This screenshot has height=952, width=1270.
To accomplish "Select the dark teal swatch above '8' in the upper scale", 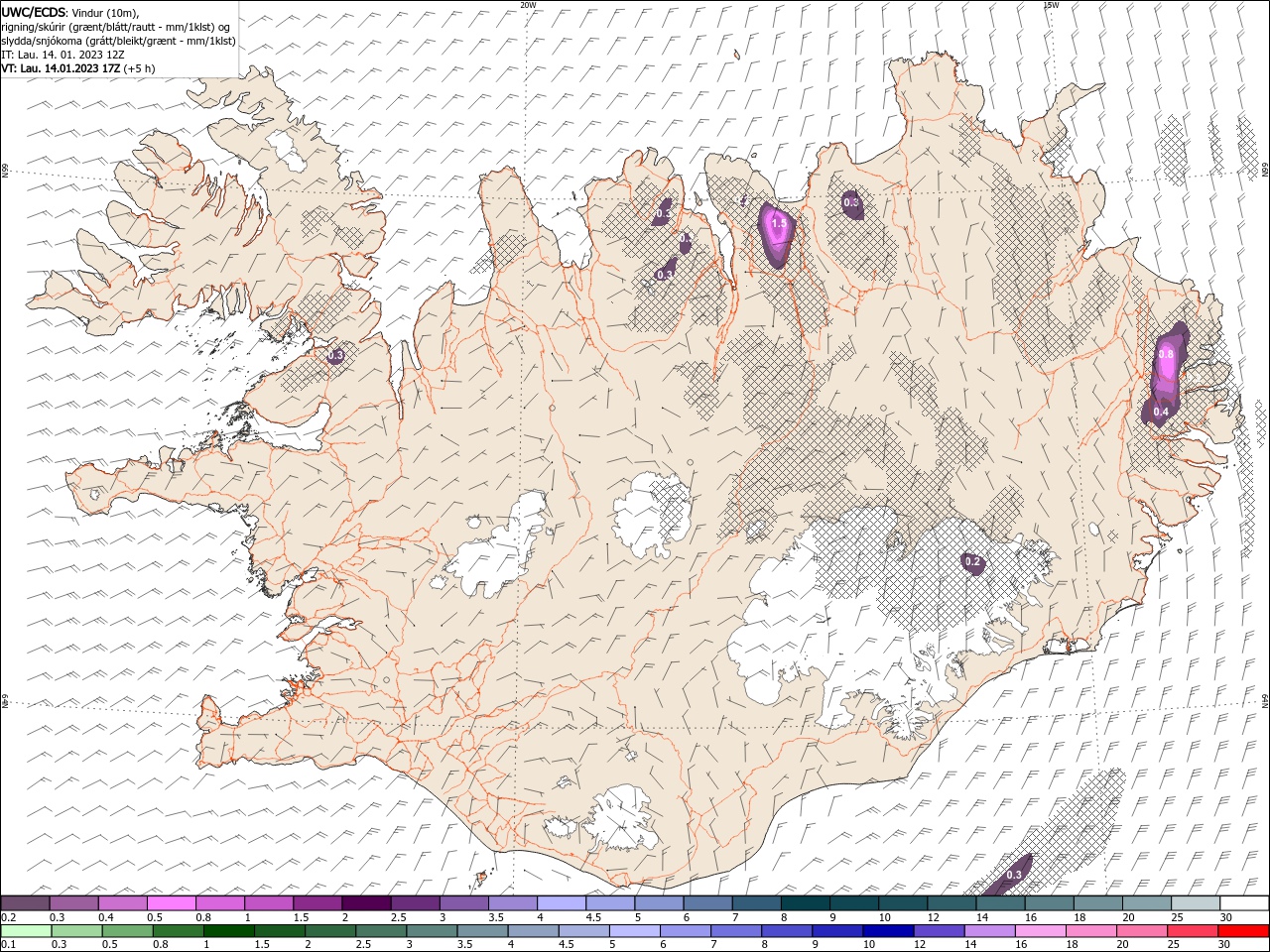I will click(x=806, y=903).
